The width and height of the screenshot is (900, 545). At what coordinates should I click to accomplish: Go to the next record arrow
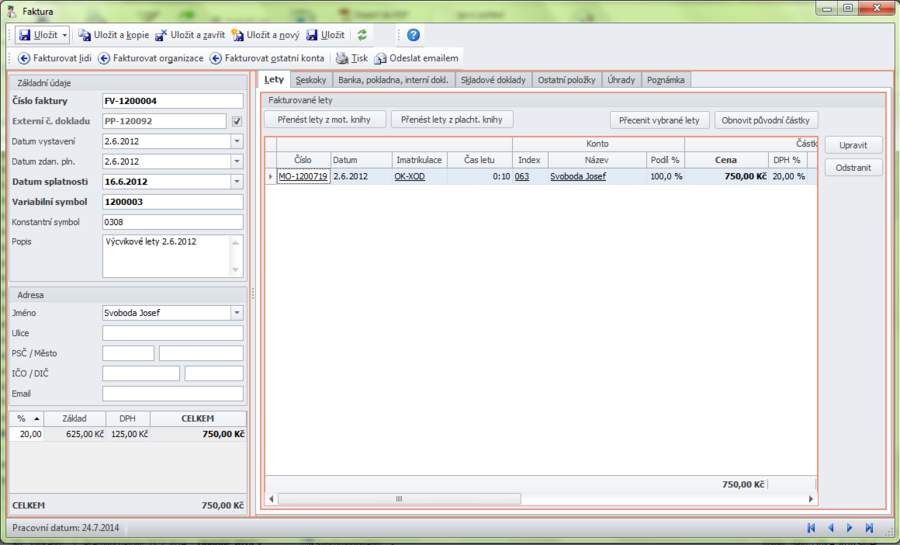coord(850,527)
